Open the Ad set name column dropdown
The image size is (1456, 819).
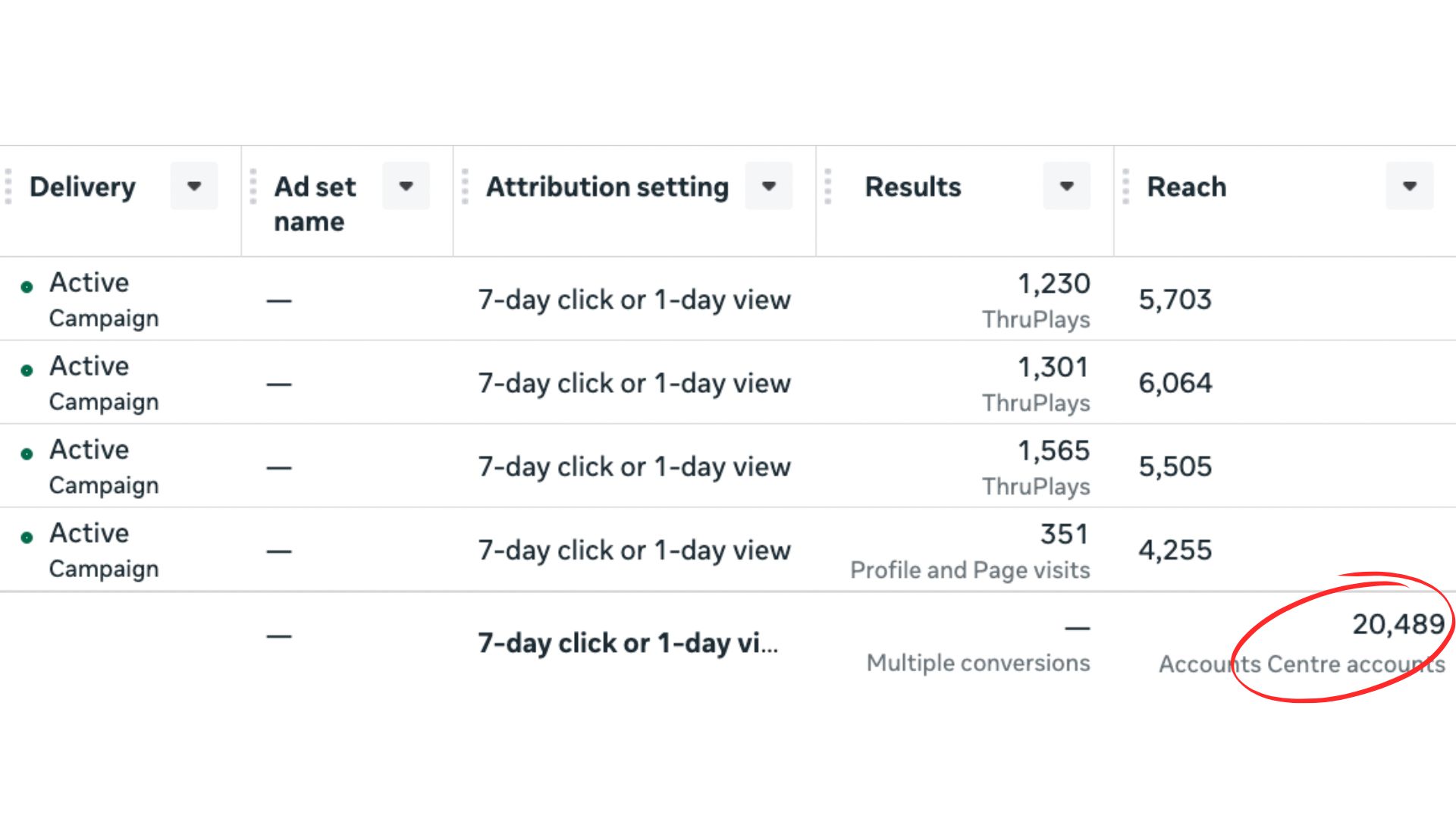tap(406, 187)
